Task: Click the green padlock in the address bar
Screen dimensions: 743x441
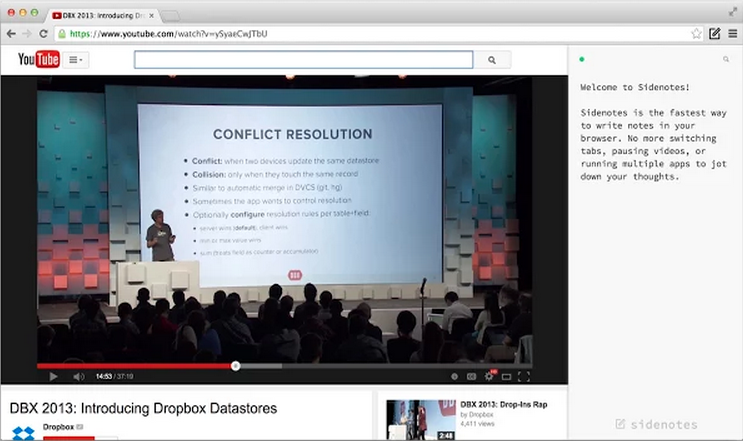Action: click(x=62, y=34)
